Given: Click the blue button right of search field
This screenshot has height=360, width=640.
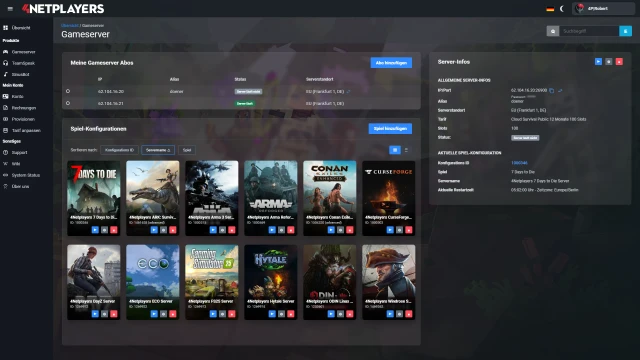Looking at the screenshot, I should tap(625, 31).
